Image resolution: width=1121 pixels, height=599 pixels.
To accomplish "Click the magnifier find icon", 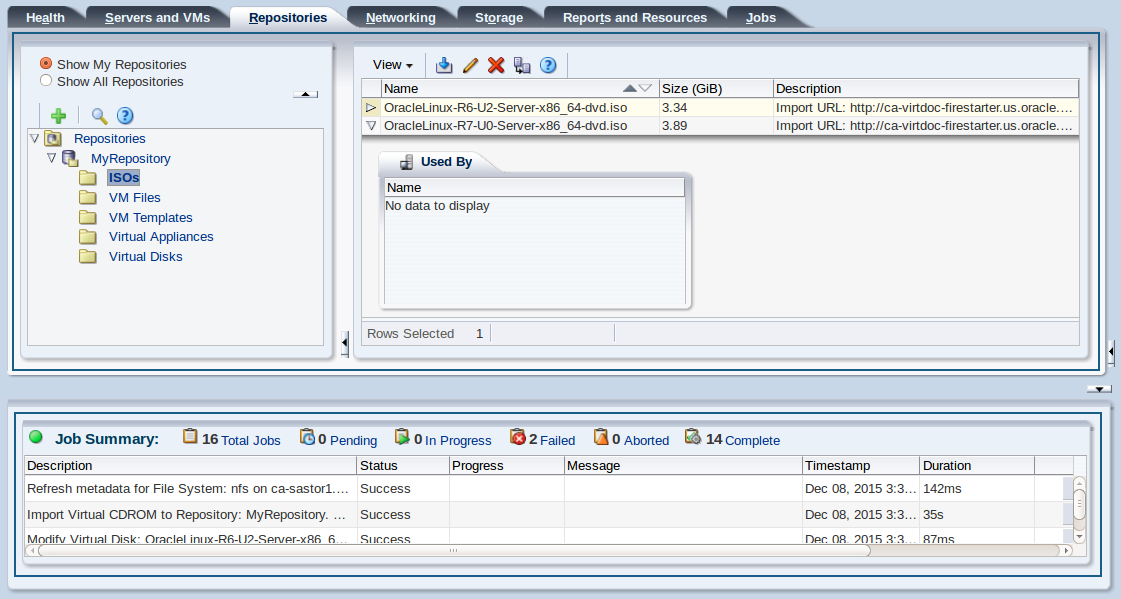I will (x=99, y=116).
